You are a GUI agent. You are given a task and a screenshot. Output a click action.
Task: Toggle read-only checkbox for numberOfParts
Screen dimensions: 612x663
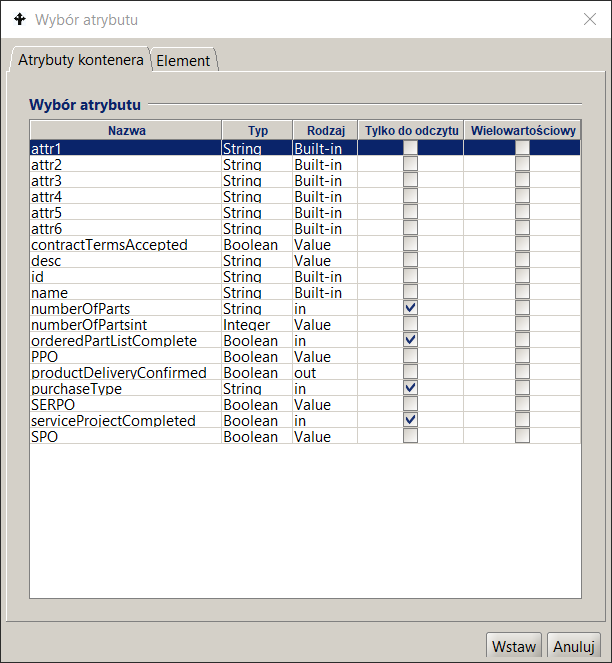pyautogui.click(x=410, y=308)
